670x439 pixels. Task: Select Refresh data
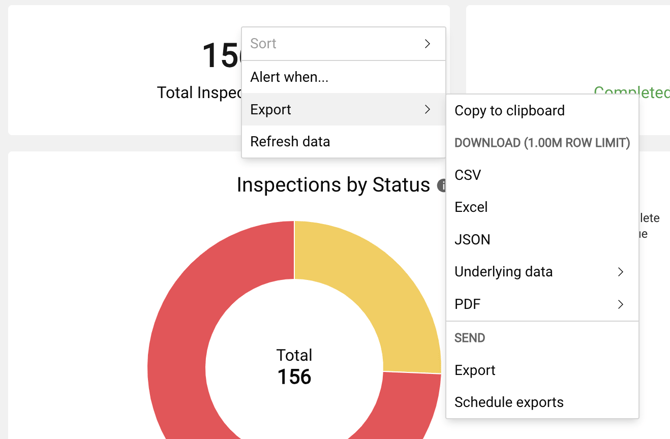click(343, 141)
